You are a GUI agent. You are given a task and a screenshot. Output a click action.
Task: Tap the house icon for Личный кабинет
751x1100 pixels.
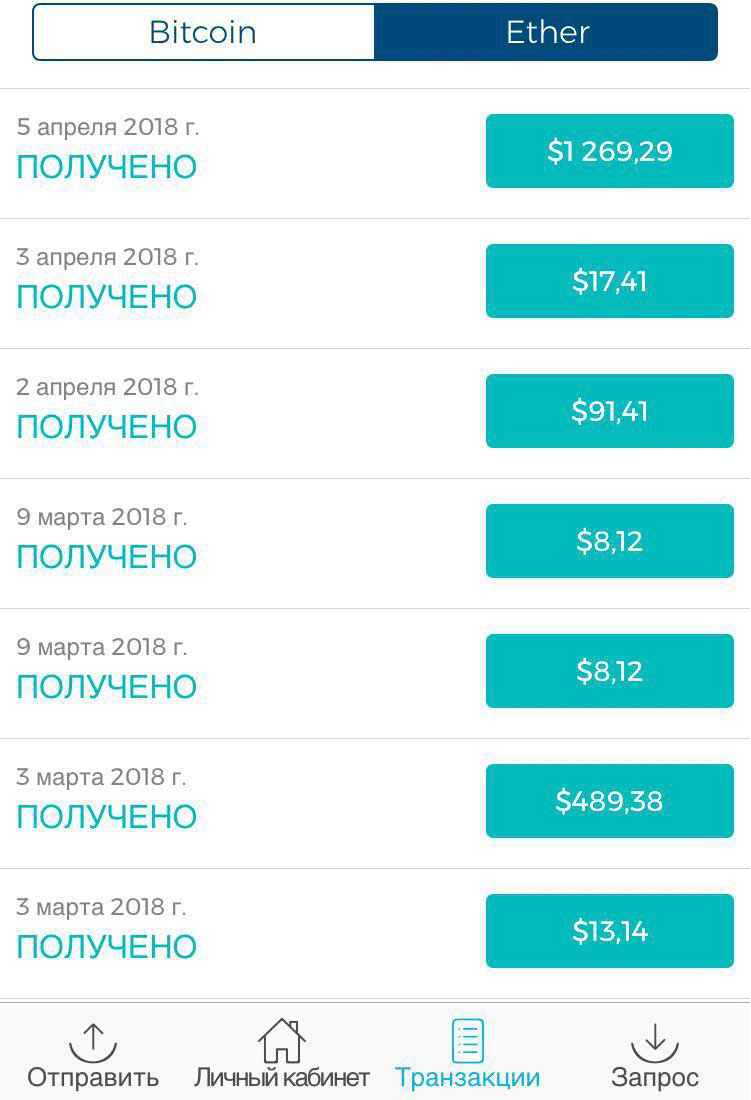(x=281, y=1041)
